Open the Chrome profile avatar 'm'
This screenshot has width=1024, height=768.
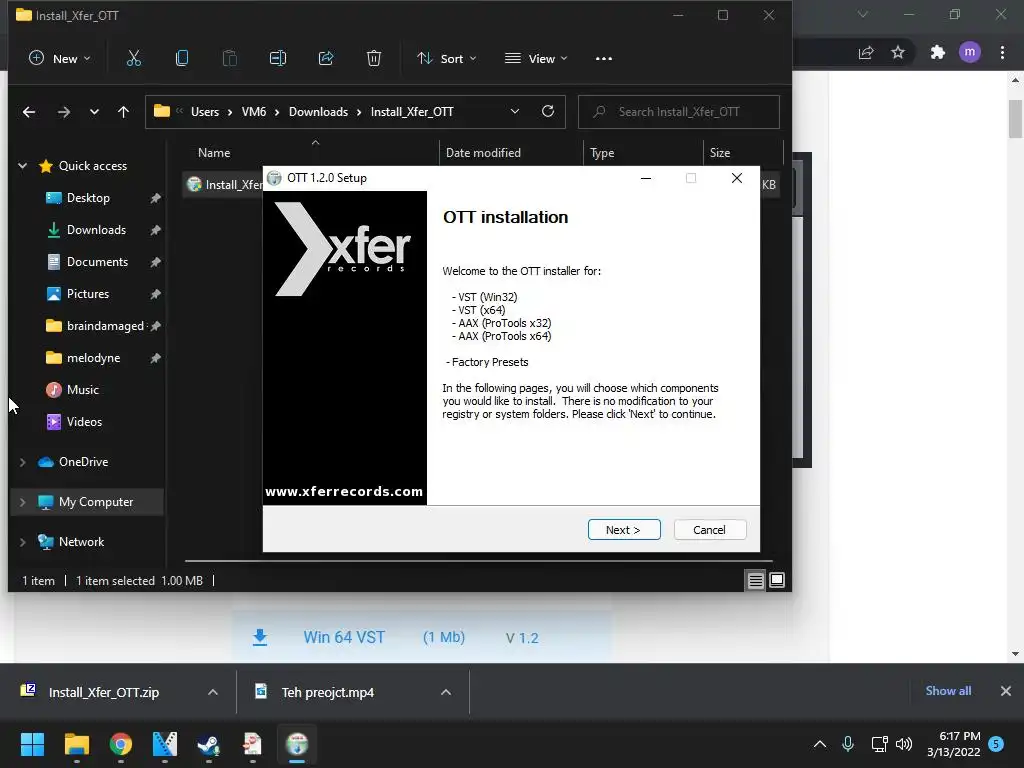pos(970,52)
